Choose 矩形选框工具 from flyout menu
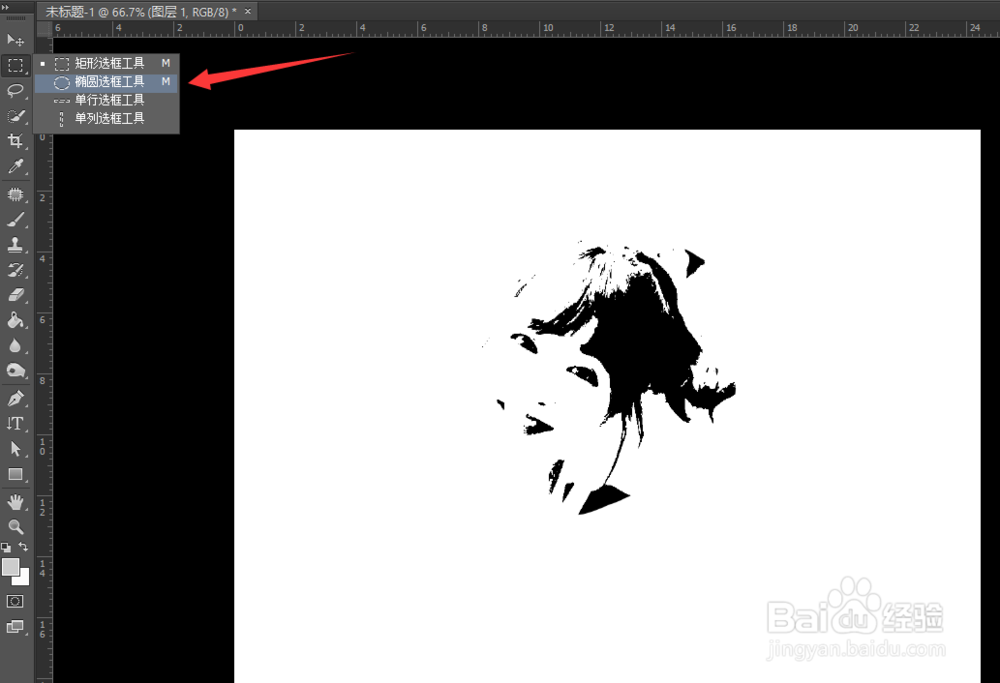This screenshot has width=1000, height=683. click(x=106, y=63)
